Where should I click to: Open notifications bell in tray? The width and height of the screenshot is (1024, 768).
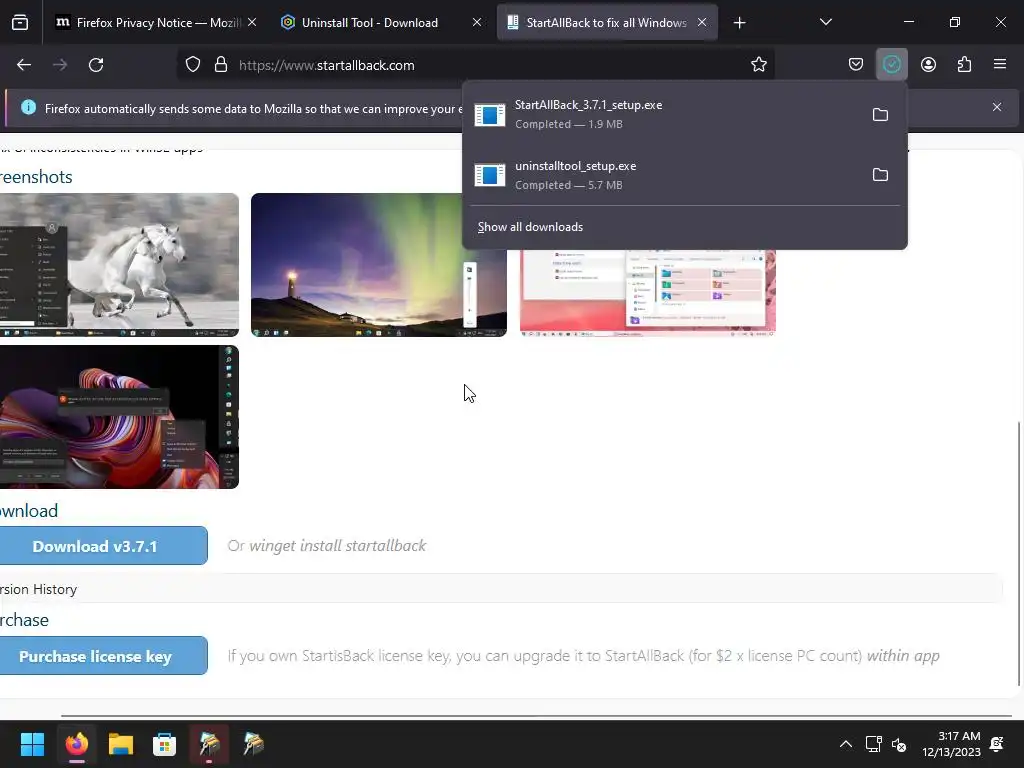(997, 744)
